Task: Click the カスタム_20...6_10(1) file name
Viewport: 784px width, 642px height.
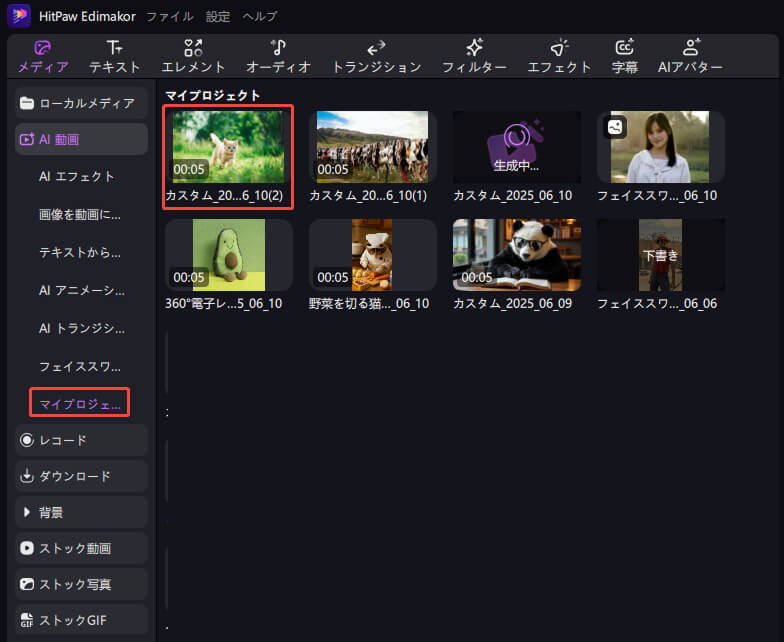Action: coord(368,195)
